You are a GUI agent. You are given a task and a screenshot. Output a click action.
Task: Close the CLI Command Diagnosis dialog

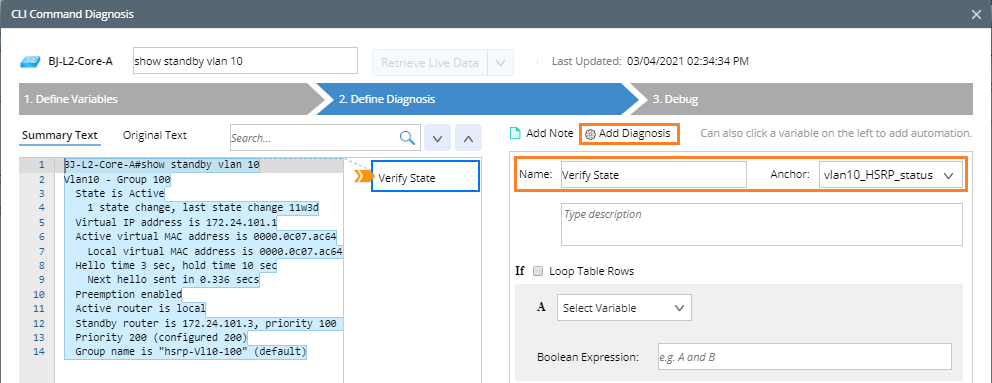(976, 14)
